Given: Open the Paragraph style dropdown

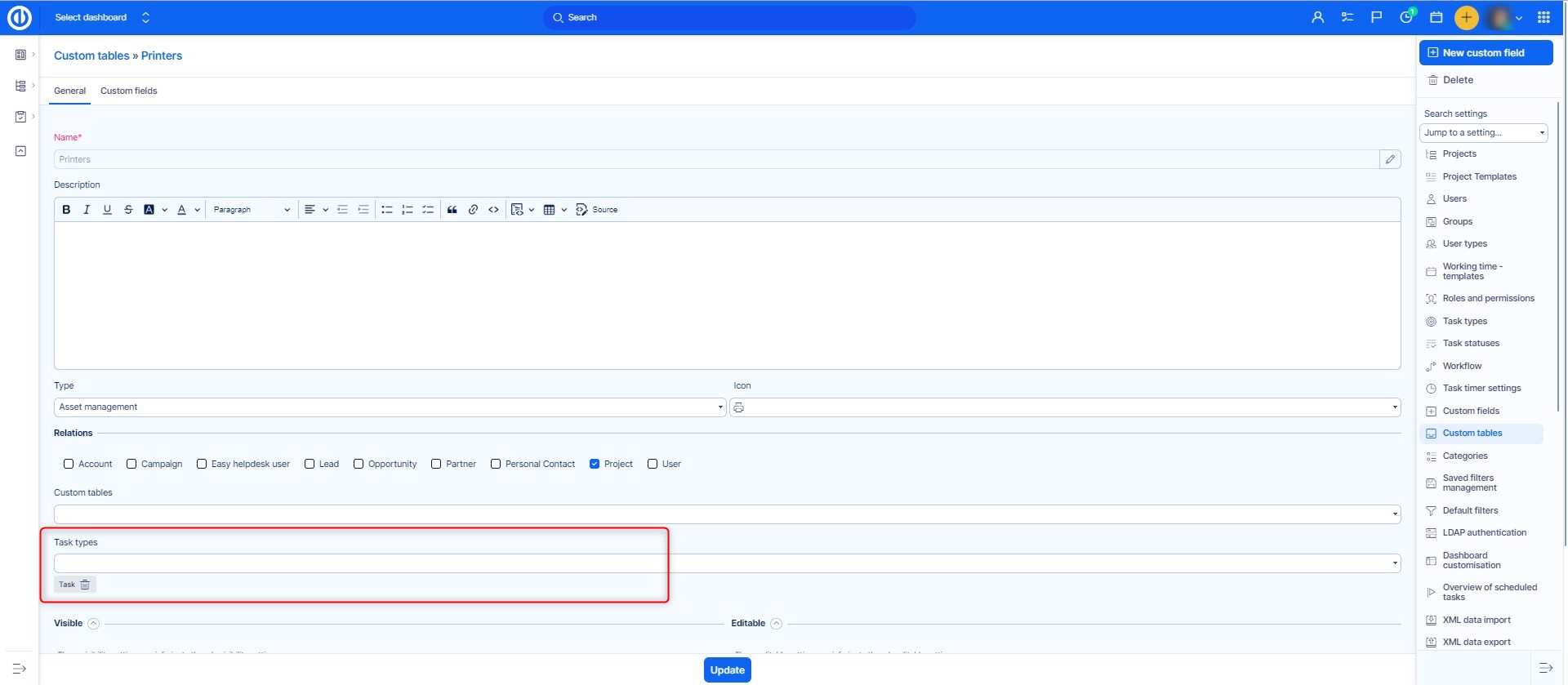Looking at the screenshot, I should click(251, 210).
